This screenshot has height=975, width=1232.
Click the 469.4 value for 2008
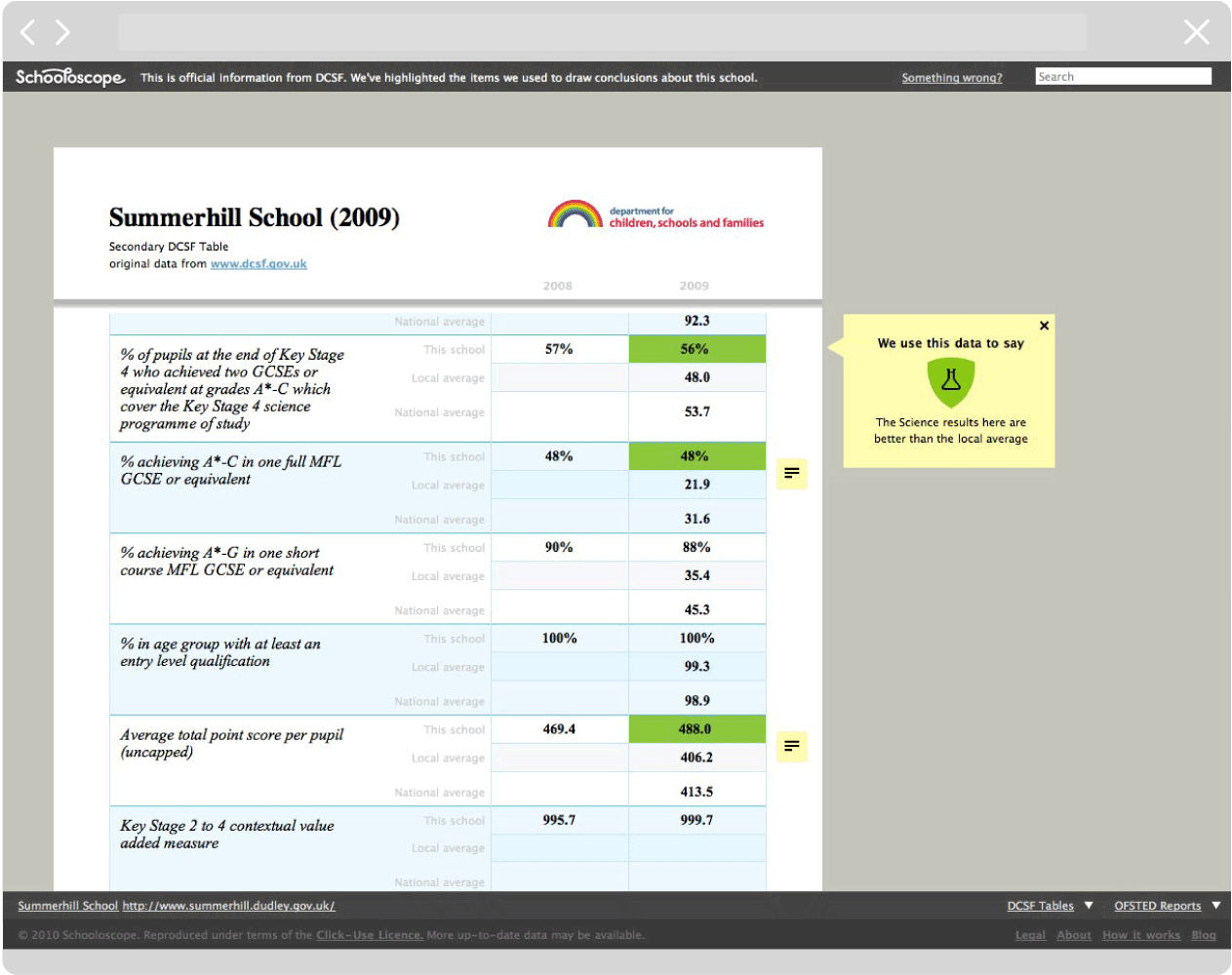click(559, 729)
